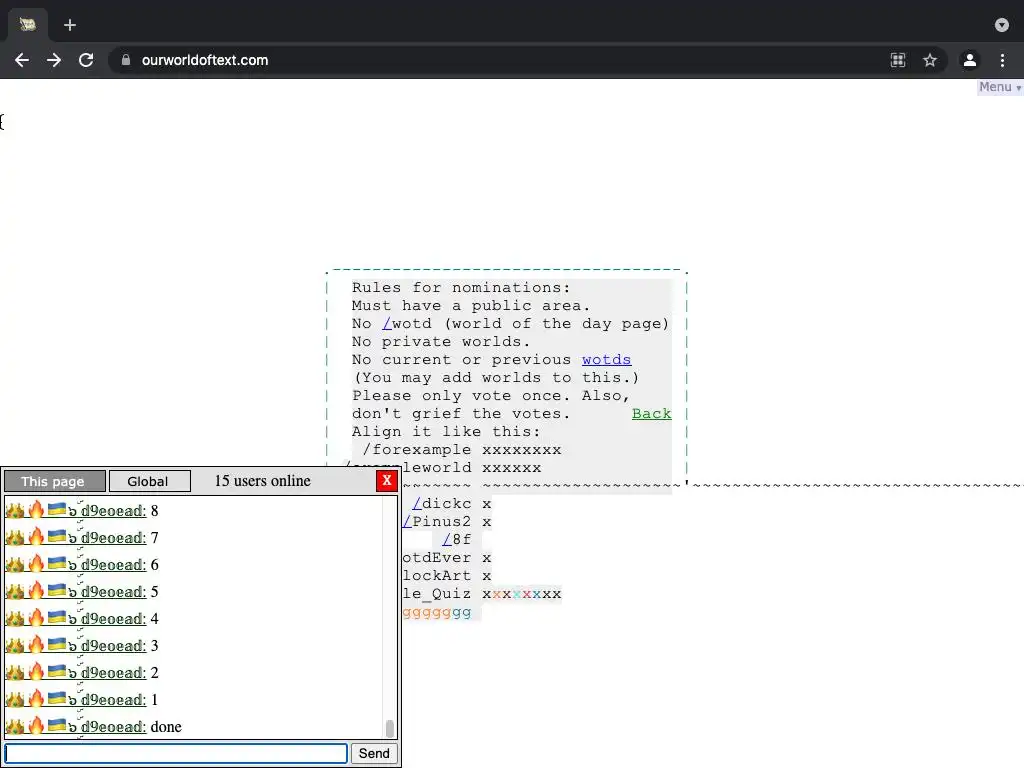Click d9eoead username beside message 6
The image size is (1024, 768).
113,565
